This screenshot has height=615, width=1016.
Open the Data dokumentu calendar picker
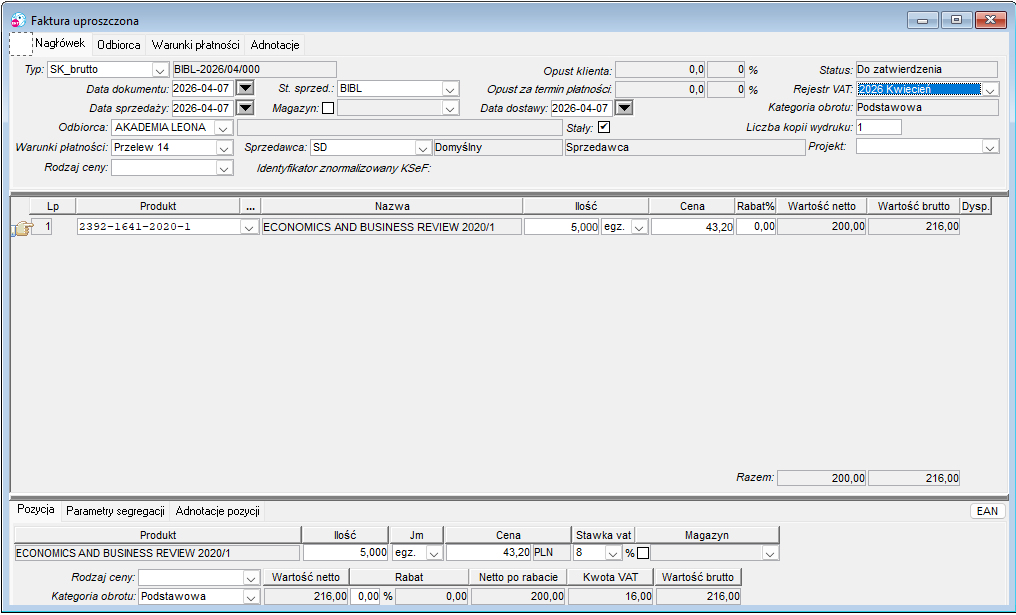(246, 88)
